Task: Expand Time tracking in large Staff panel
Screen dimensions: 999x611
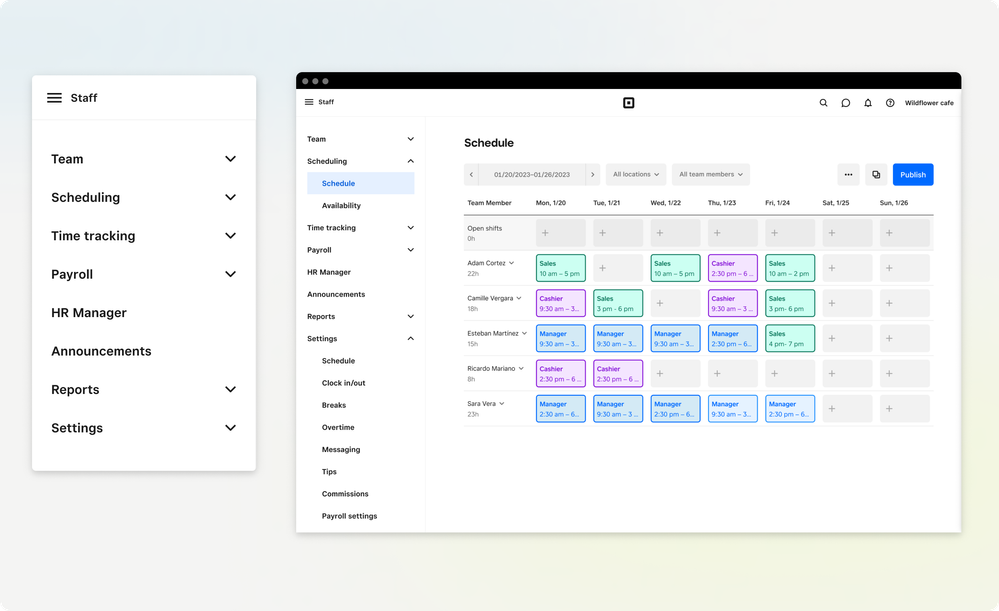Action: (230, 236)
